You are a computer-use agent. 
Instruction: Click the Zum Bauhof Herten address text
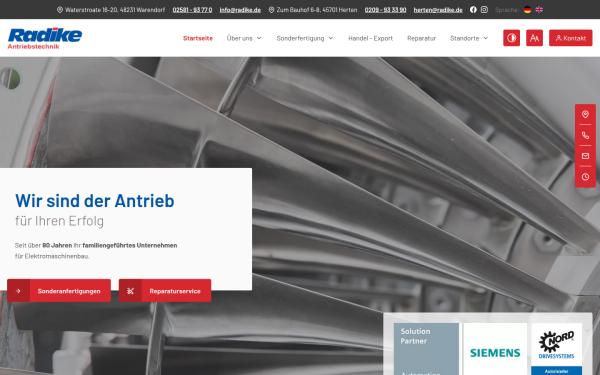click(x=317, y=10)
